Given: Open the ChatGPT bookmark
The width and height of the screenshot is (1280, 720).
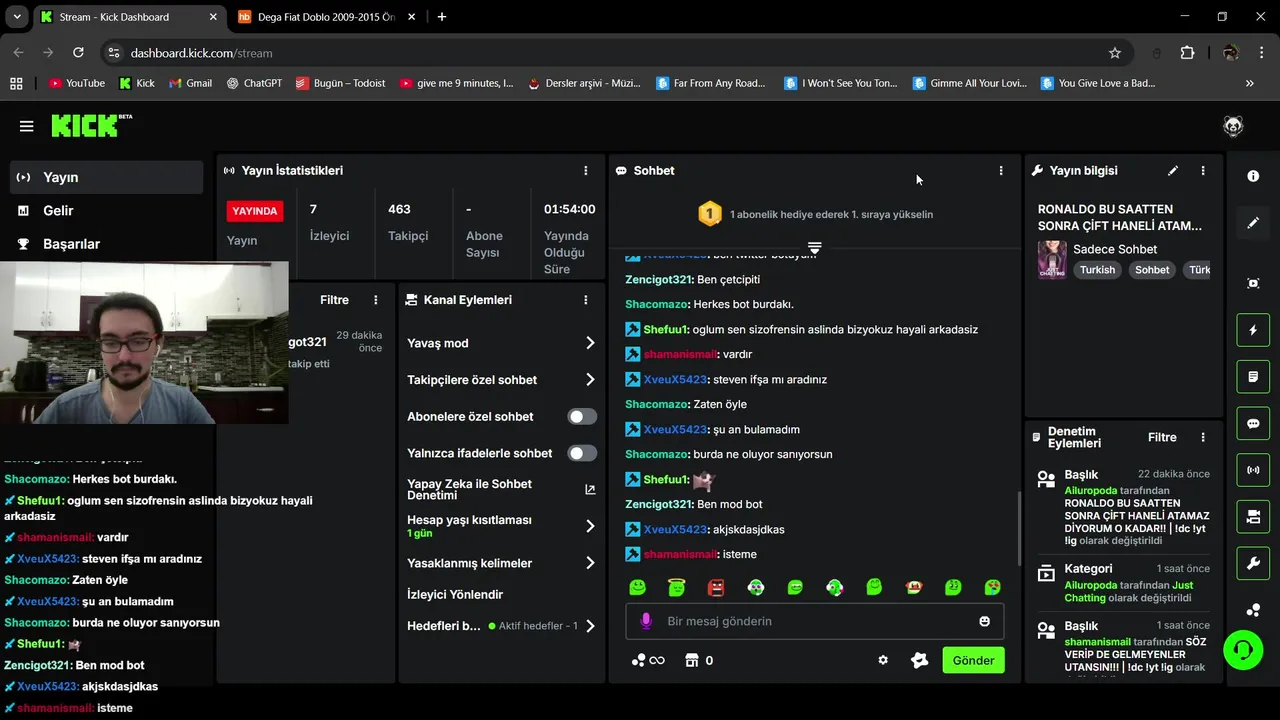Looking at the screenshot, I should (254, 83).
